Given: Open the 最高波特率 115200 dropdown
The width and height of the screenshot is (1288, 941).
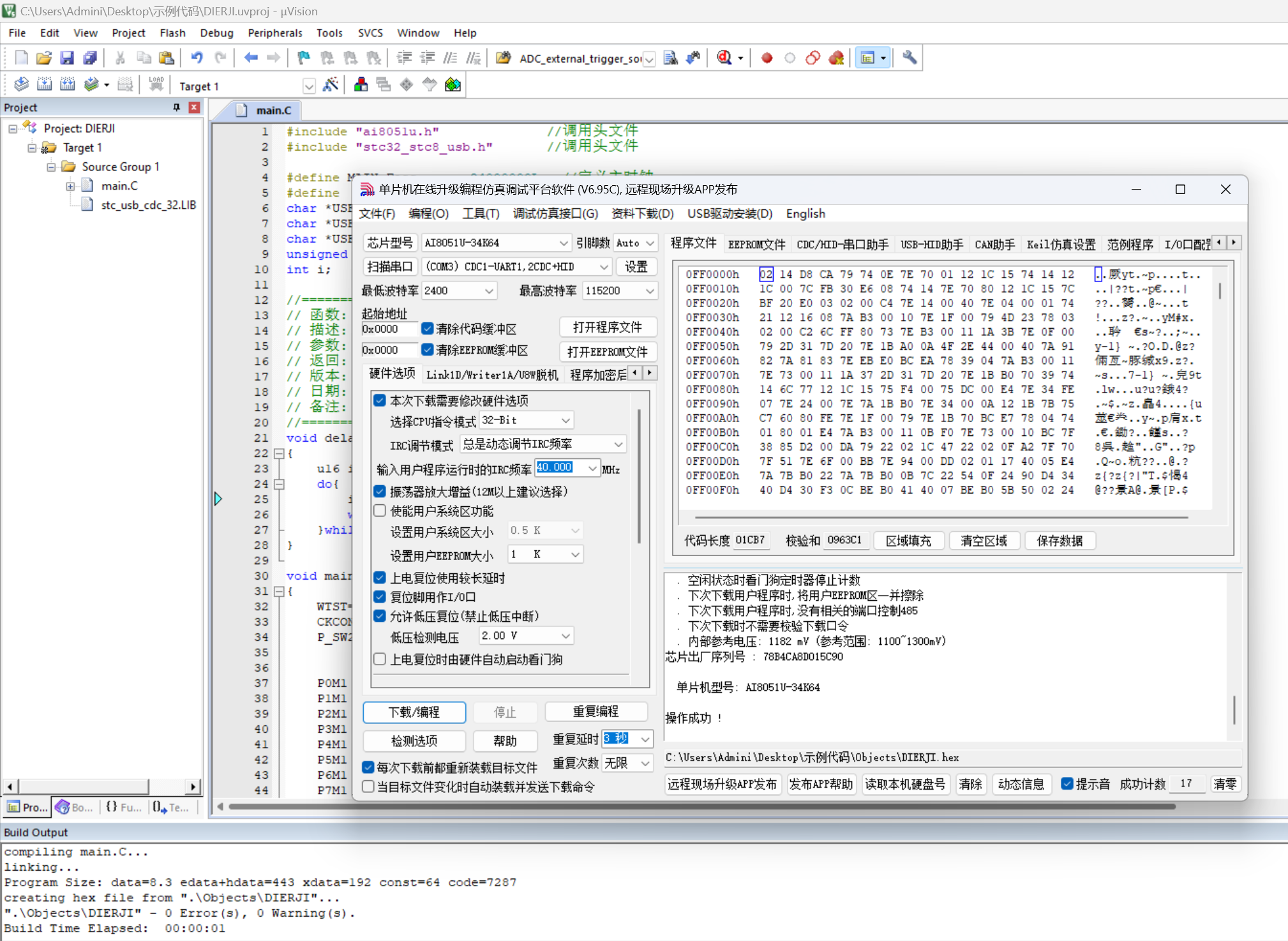Looking at the screenshot, I should pyautogui.click(x=620, y=290).
